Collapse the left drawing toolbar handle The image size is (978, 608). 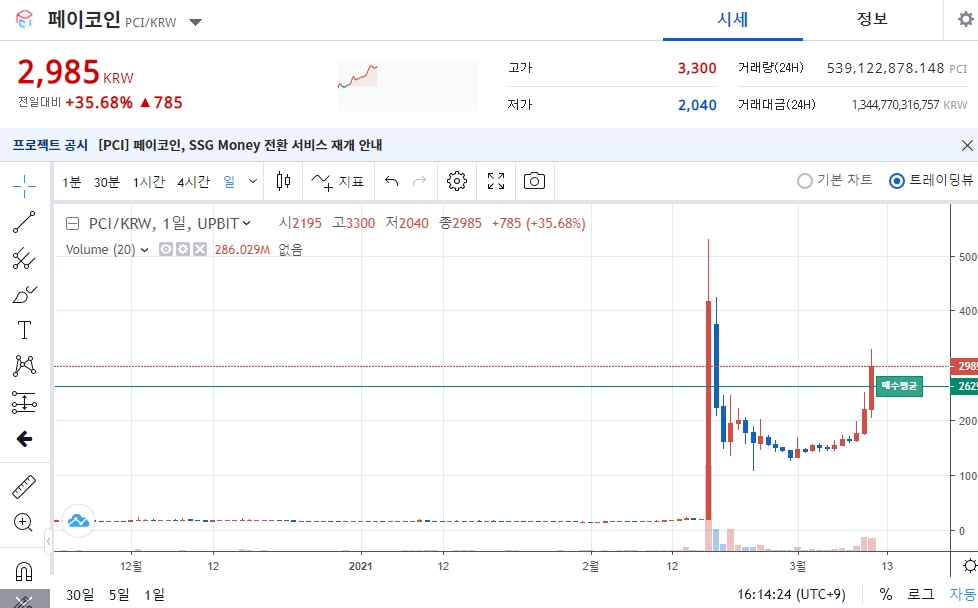[48, 541]
